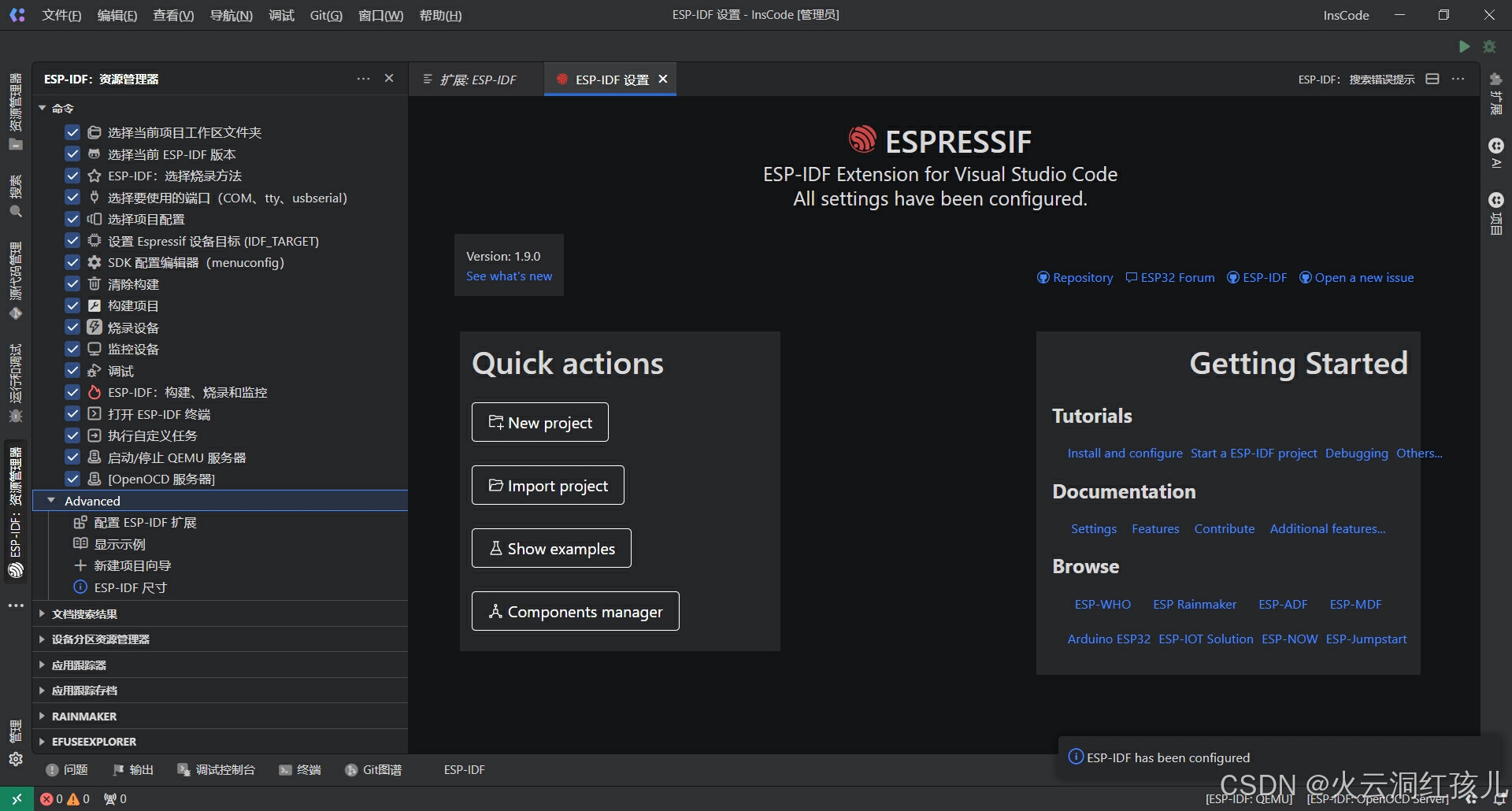Close the ESP-IDF explorer sidebar panel
Image resolution: width=1512 pixels, height=811 pixels.
(x=389, y=79)
